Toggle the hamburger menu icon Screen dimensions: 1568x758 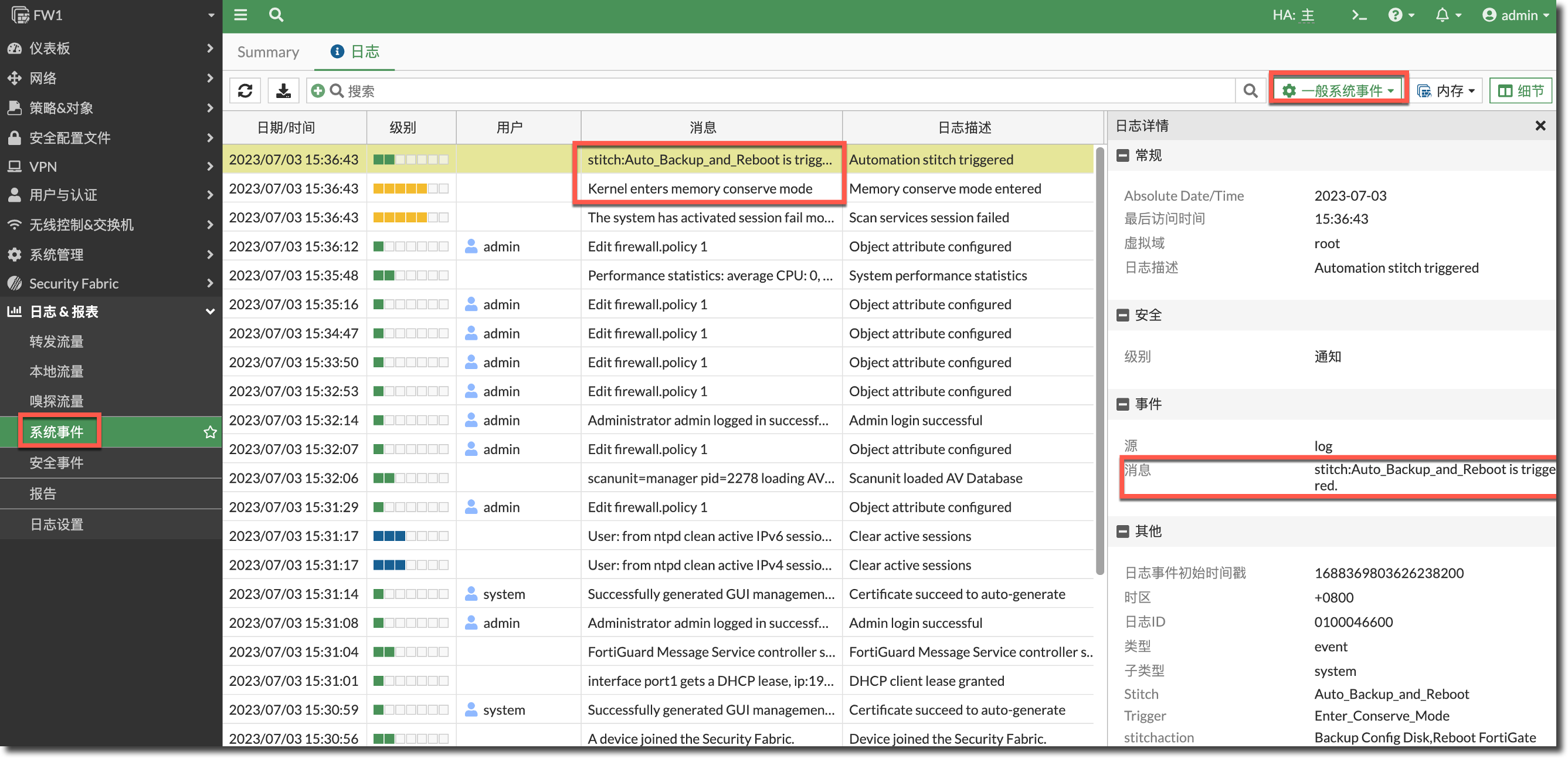(240, 15)
